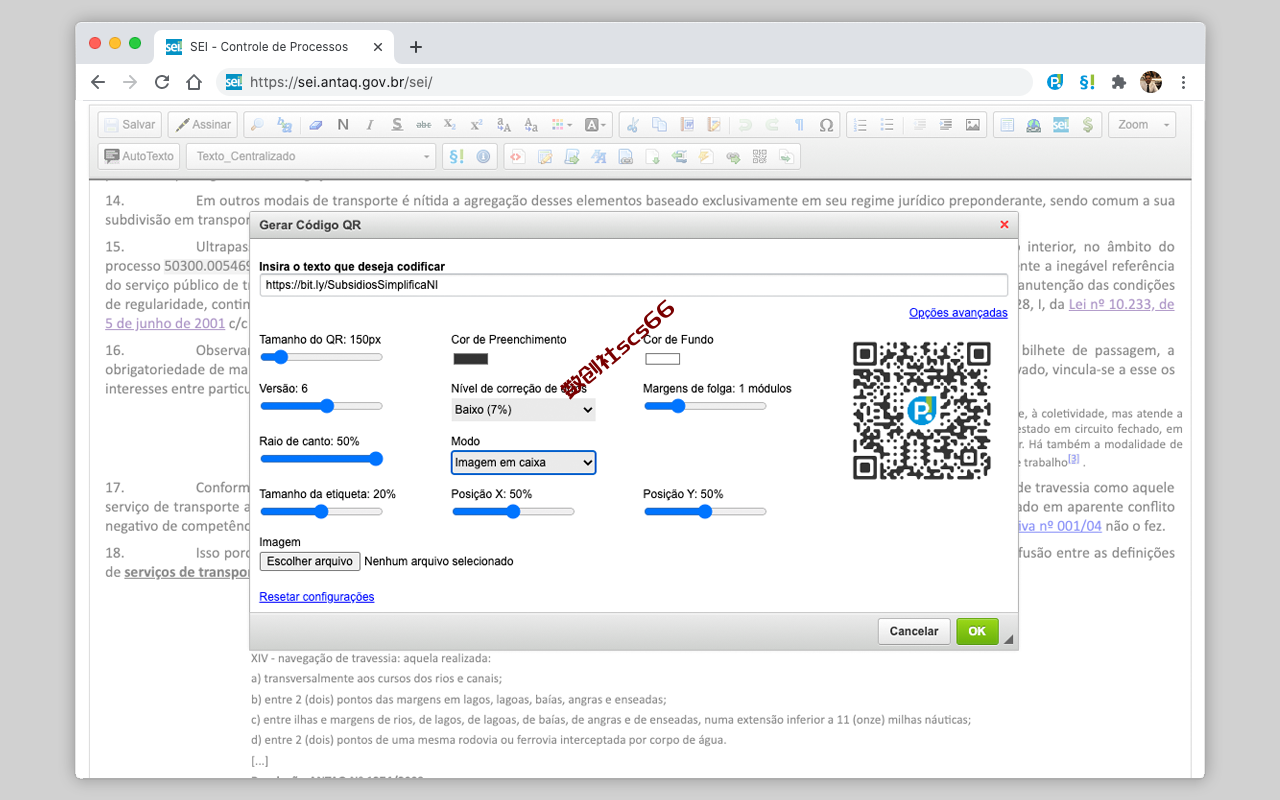The width and height of the screenshot is (1280, 800).
Task: Click the Resetar configurações link
Action: pyautogui.click(x=317, y=597)
